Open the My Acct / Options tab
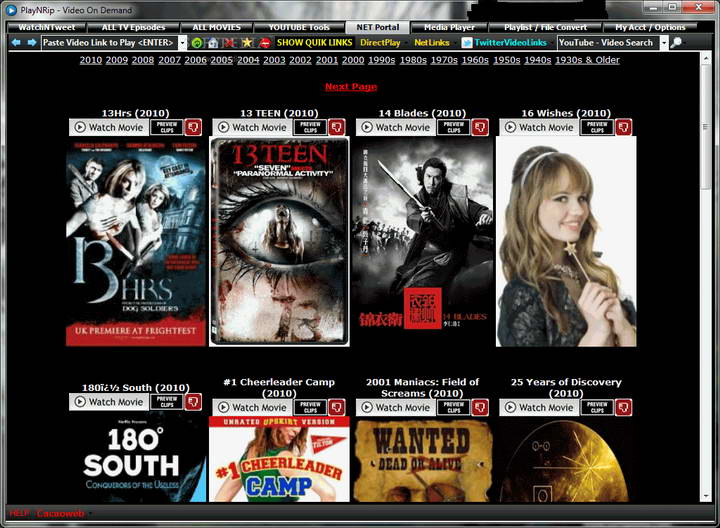 (650, 27)
